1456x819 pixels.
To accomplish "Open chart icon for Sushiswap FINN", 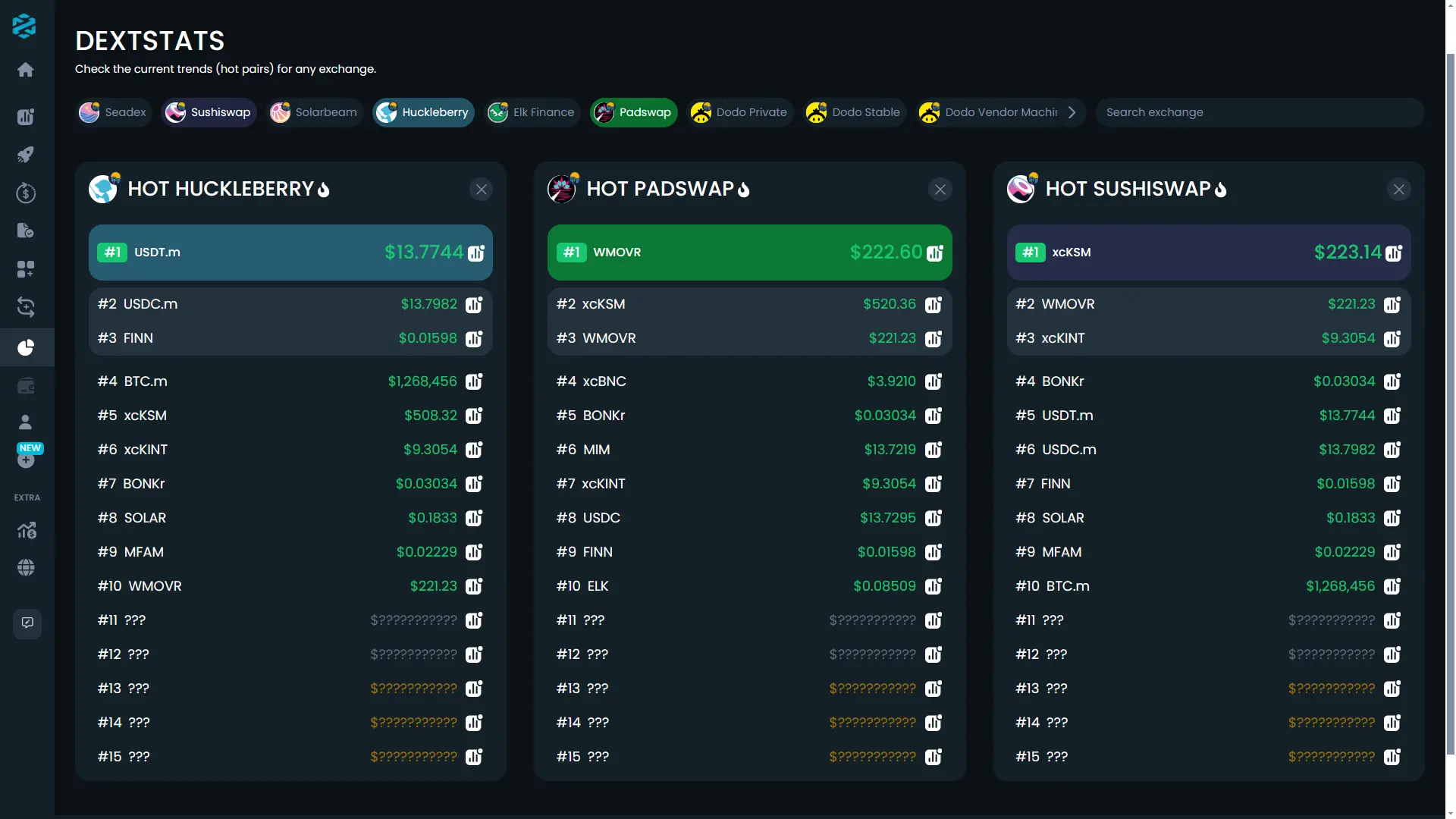I will (1392, 484).
